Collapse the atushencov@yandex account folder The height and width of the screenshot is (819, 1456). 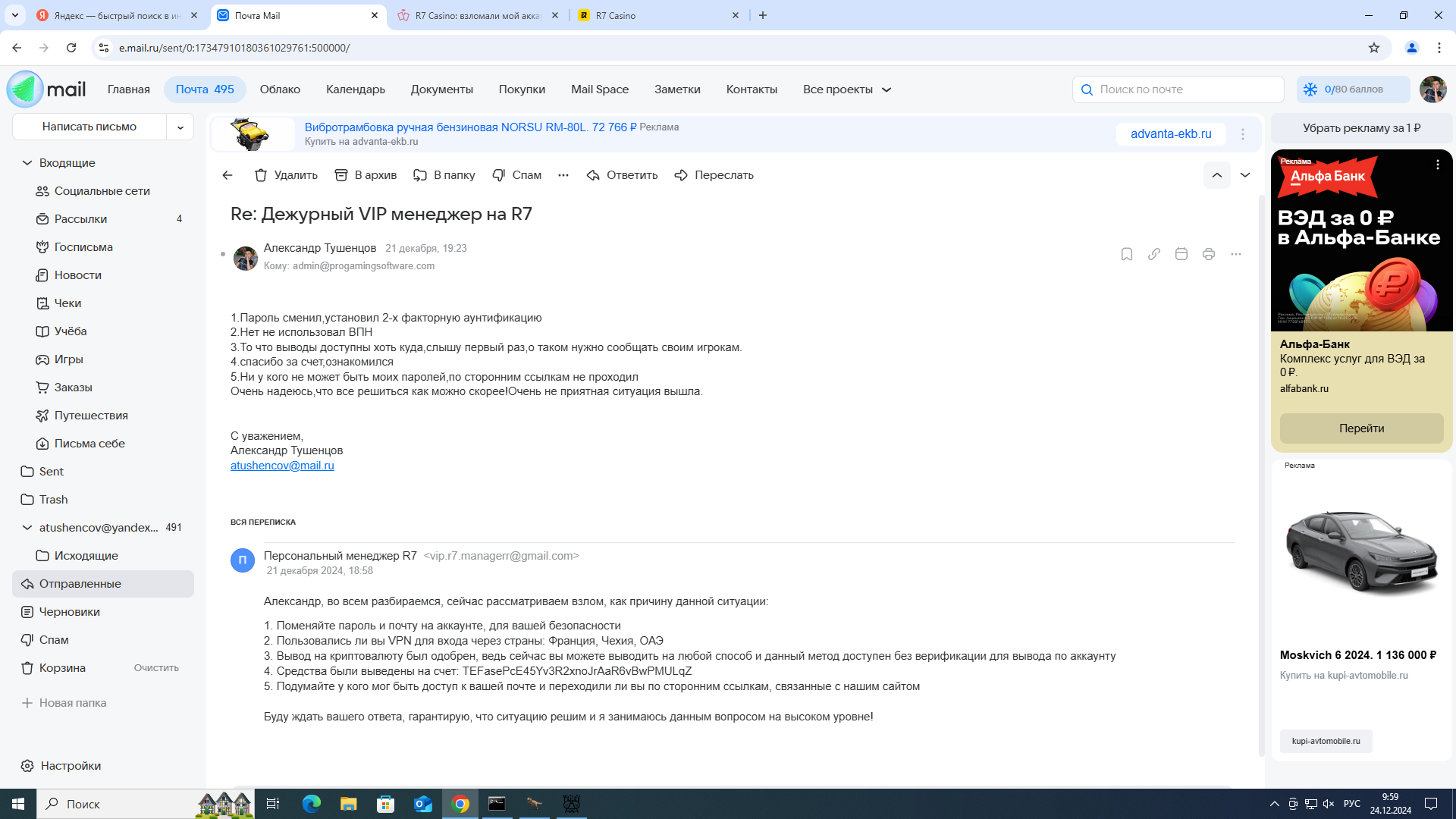click(27, 528)
